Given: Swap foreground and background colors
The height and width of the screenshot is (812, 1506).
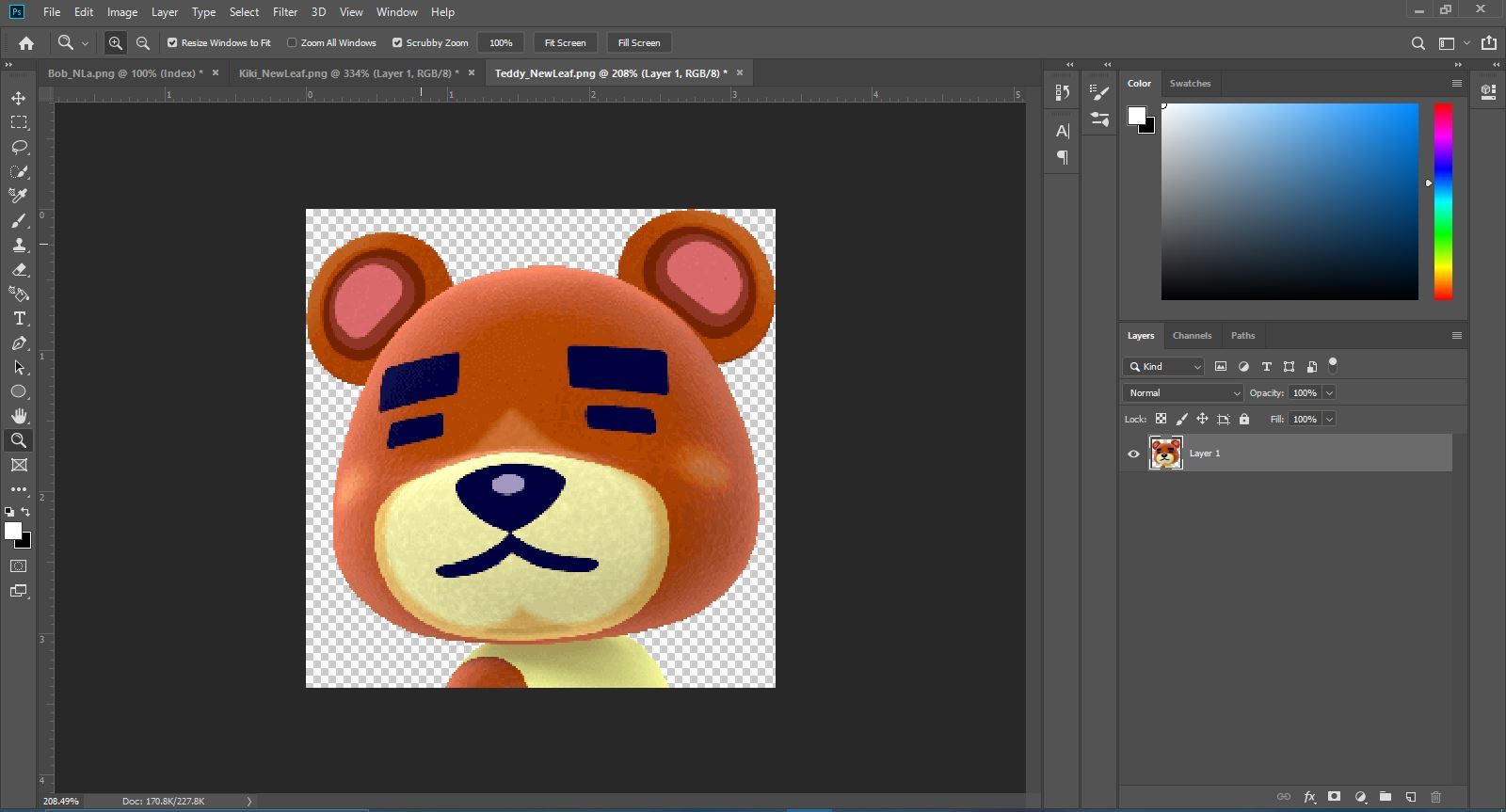Looking at the screenshot, I should pyautogui.click(x=25, y=512).
